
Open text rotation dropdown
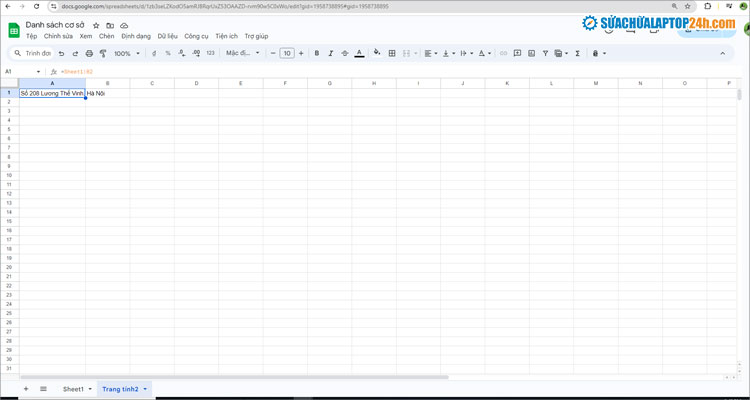(x=485, y=54)
